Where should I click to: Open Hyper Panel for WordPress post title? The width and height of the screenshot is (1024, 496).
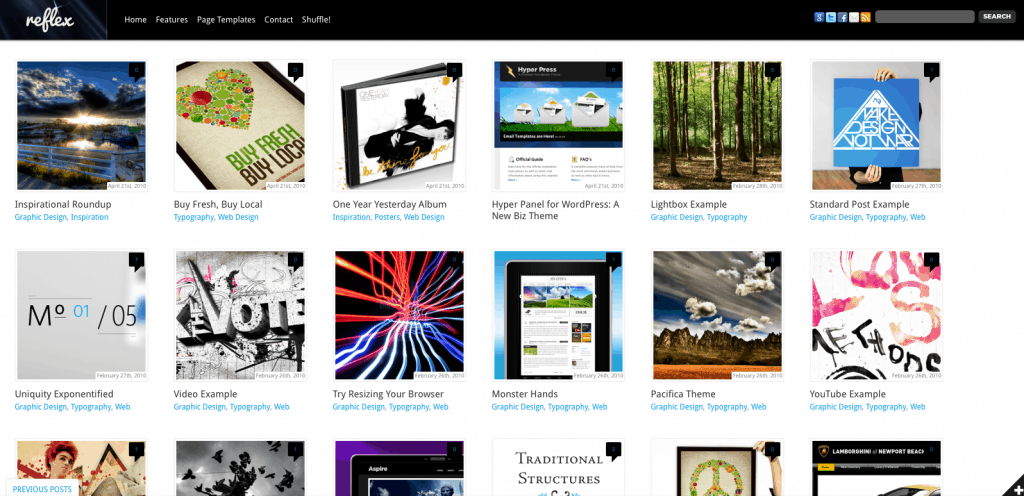pos(555,210)
